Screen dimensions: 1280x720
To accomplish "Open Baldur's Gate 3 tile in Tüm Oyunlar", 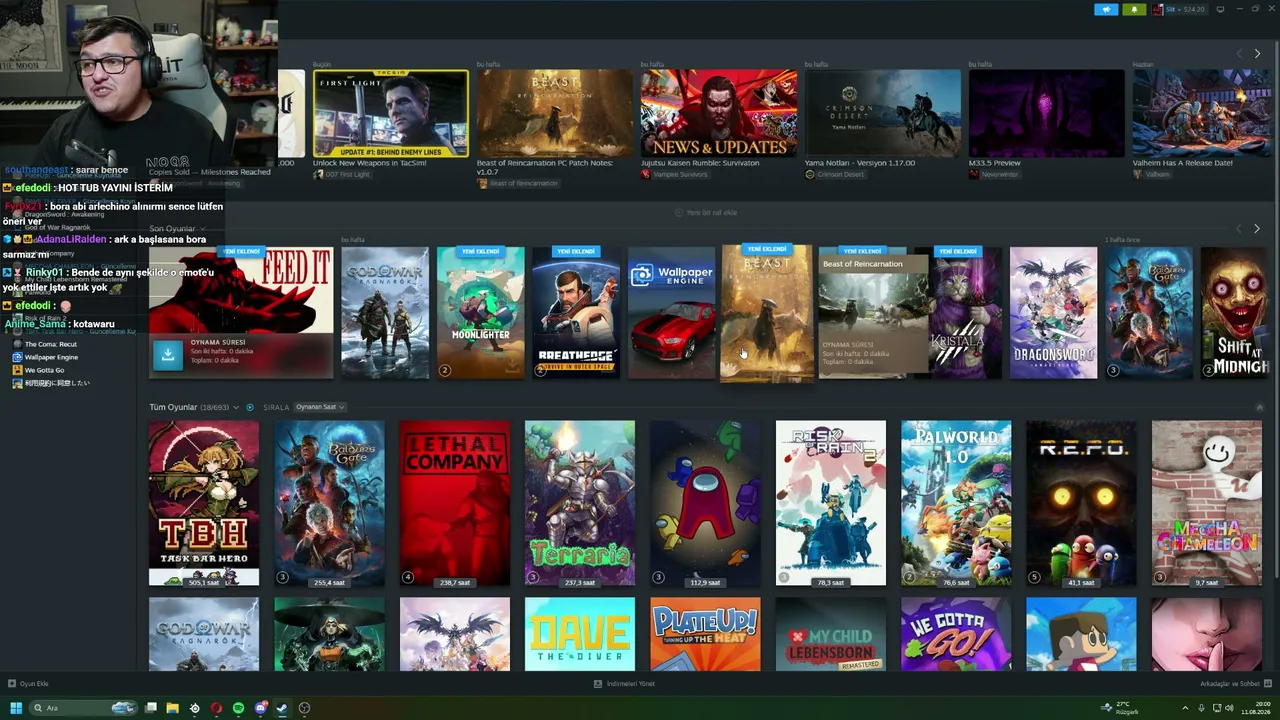I will (329, 503).
